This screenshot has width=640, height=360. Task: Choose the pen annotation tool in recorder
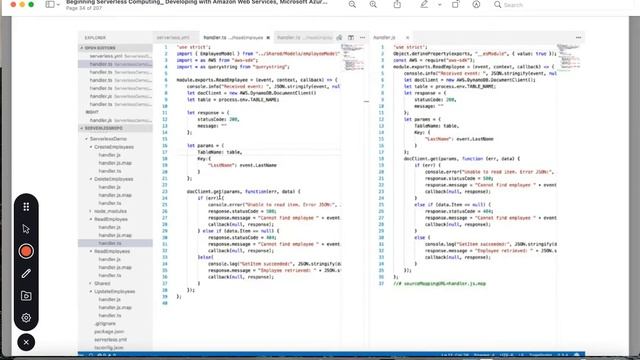(x=26, y=273)
